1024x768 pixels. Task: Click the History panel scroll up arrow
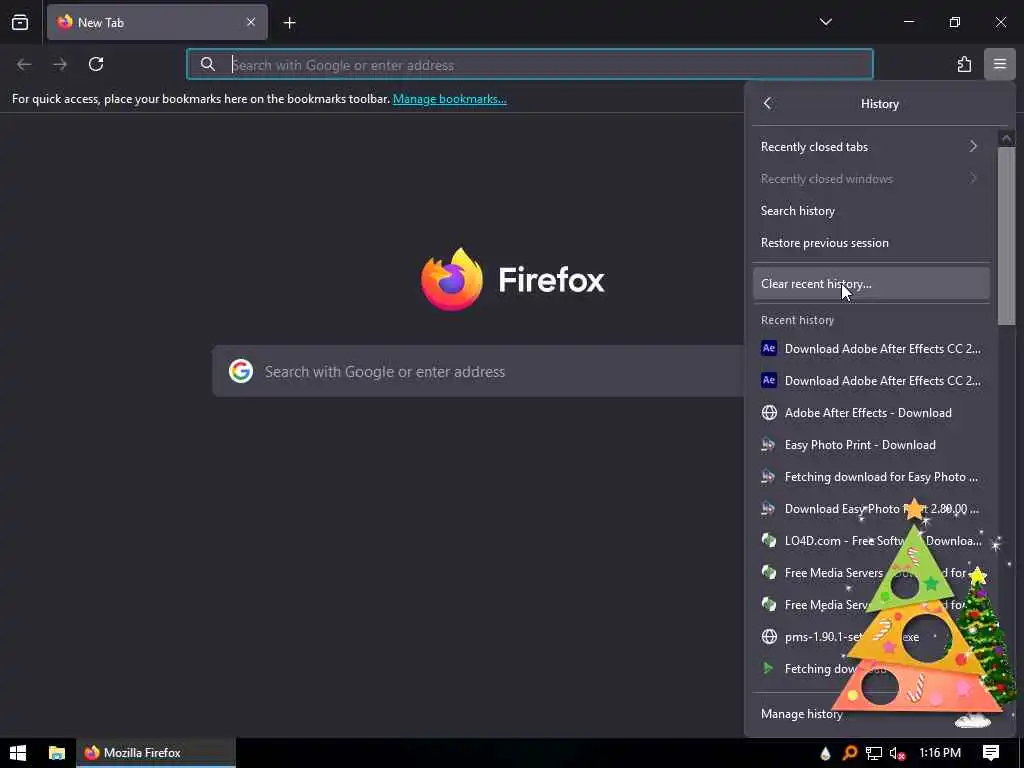pyautogui.click(x=1006, y=138)
